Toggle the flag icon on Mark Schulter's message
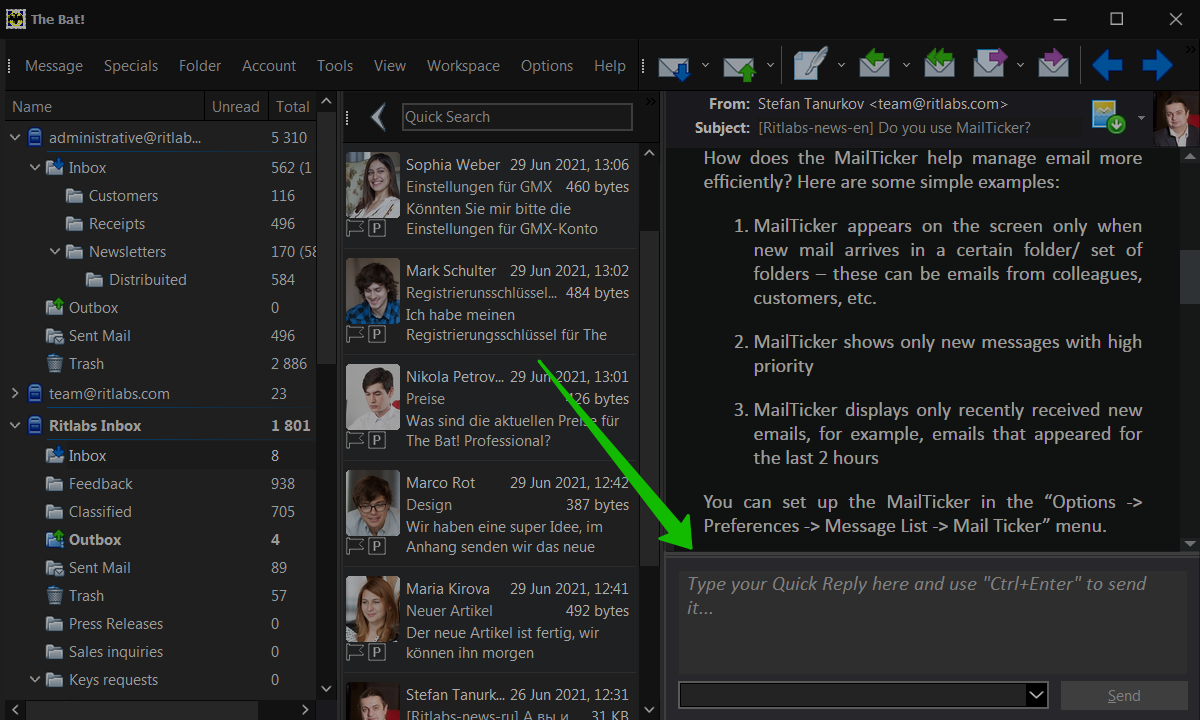 (355, 334)
